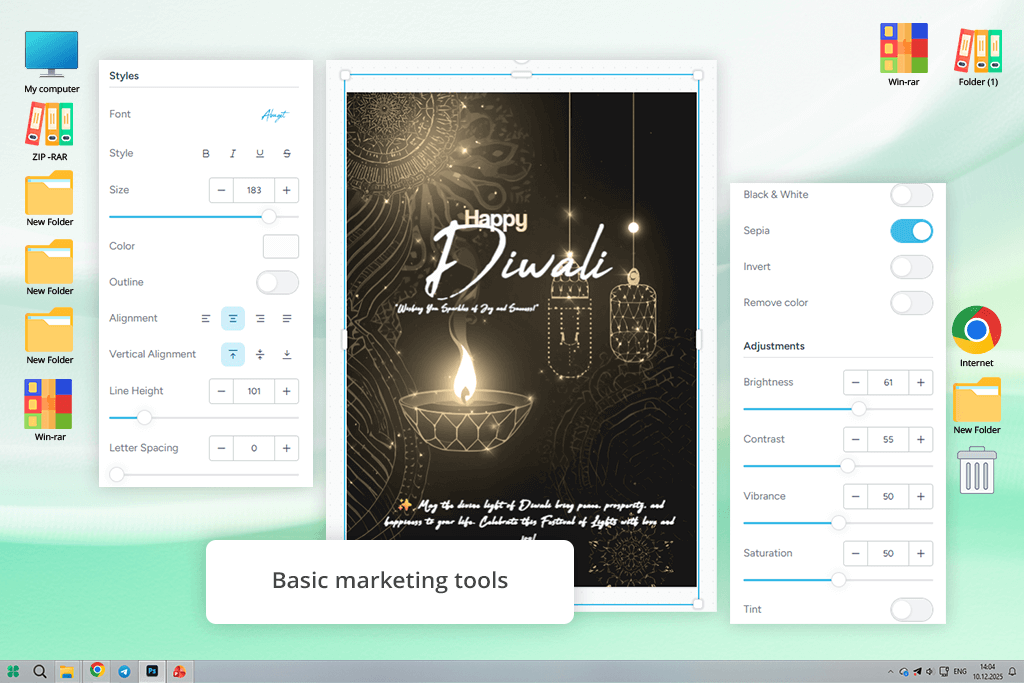Screen dimensions: 1024x683
Task: Select the Diwali script text on poster
Action: tap(519, 261)
